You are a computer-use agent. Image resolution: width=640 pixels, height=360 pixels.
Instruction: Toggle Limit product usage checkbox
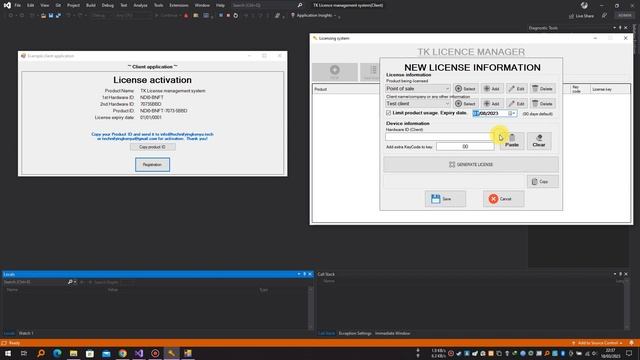point(389,113)
